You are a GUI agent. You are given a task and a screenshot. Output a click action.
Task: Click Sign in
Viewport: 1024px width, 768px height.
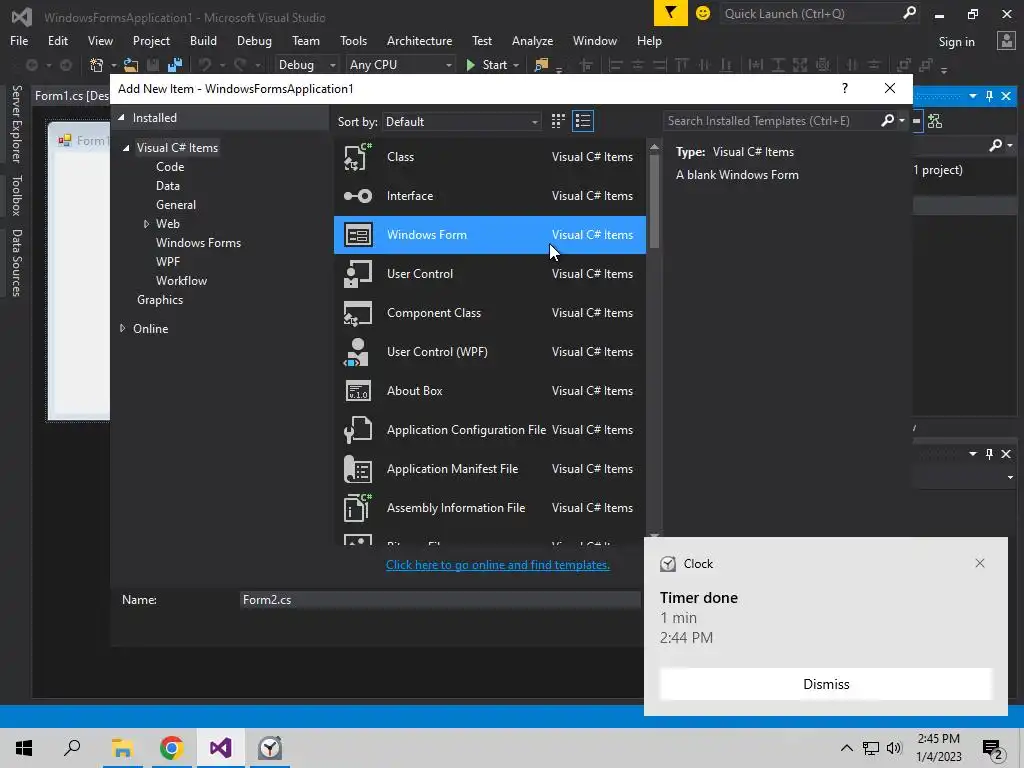tap(957, 42)
